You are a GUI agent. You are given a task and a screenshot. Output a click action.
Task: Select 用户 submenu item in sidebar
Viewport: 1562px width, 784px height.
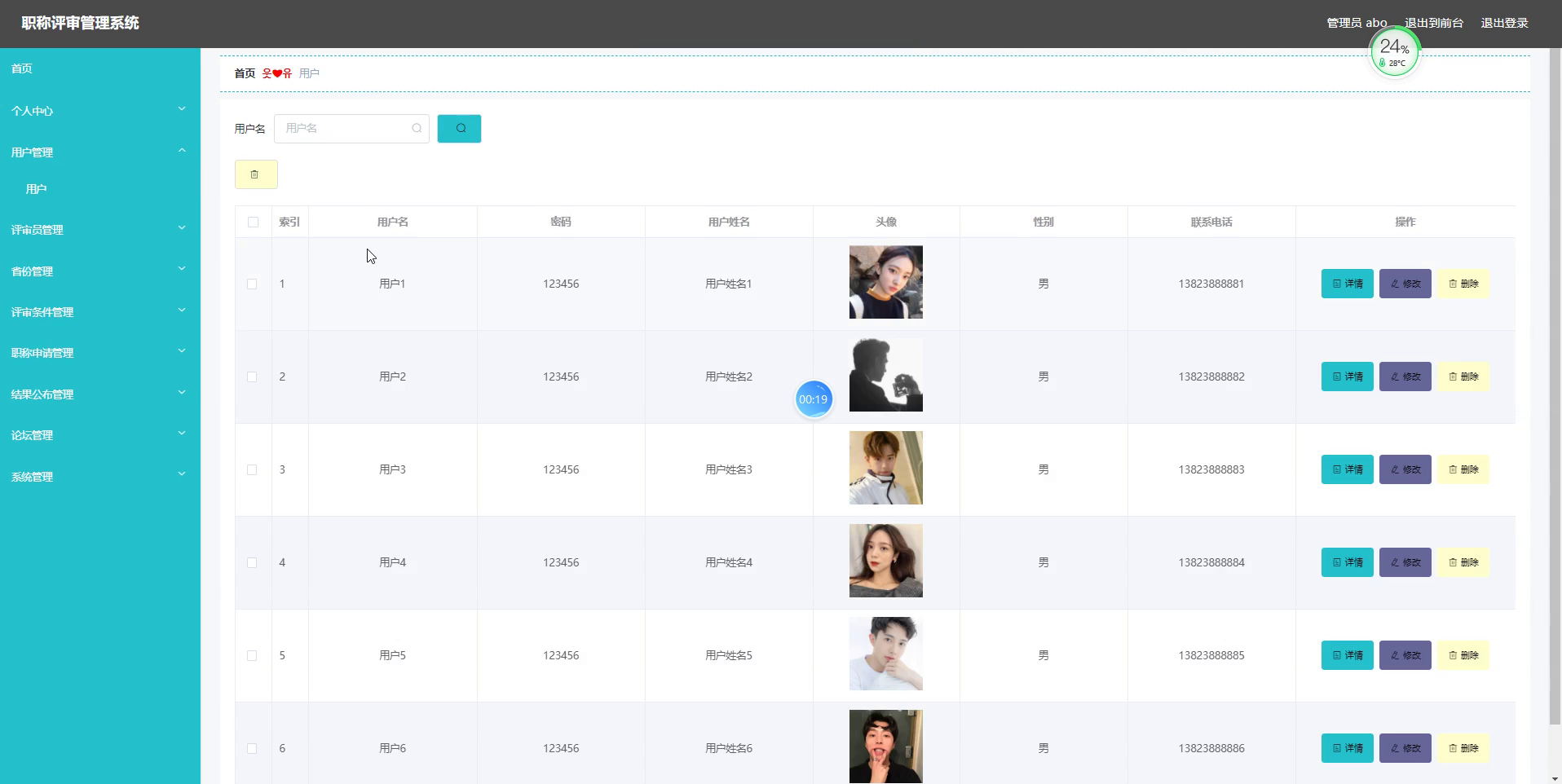point(99,189)
